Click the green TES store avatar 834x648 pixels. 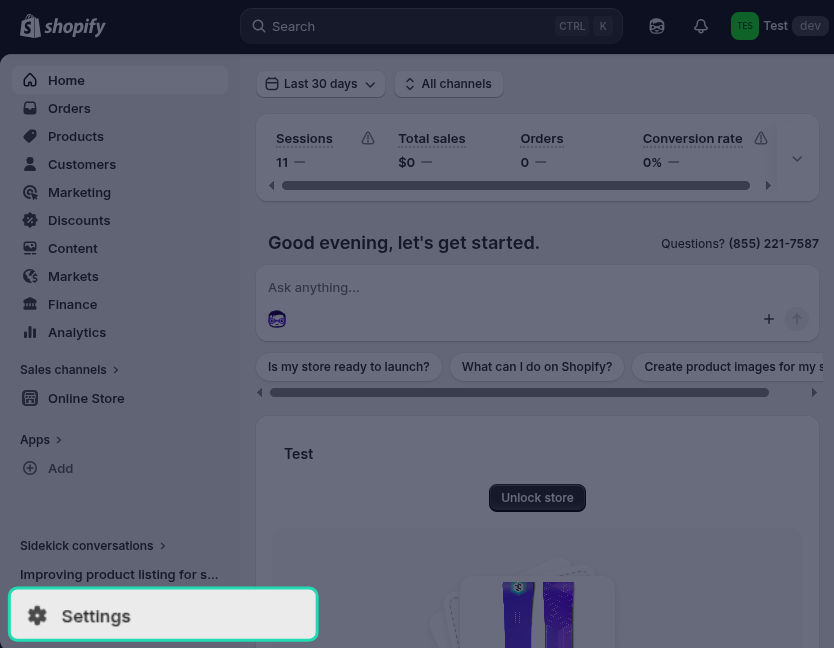click(745, 26)
